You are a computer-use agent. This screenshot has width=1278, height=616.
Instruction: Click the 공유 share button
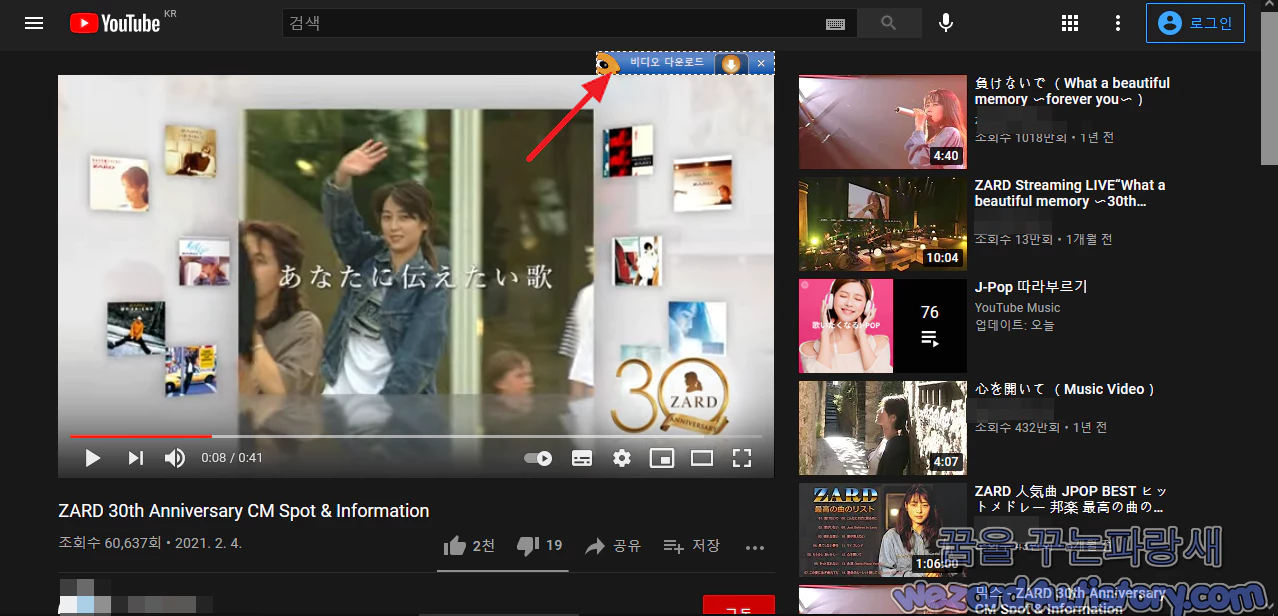613,546
